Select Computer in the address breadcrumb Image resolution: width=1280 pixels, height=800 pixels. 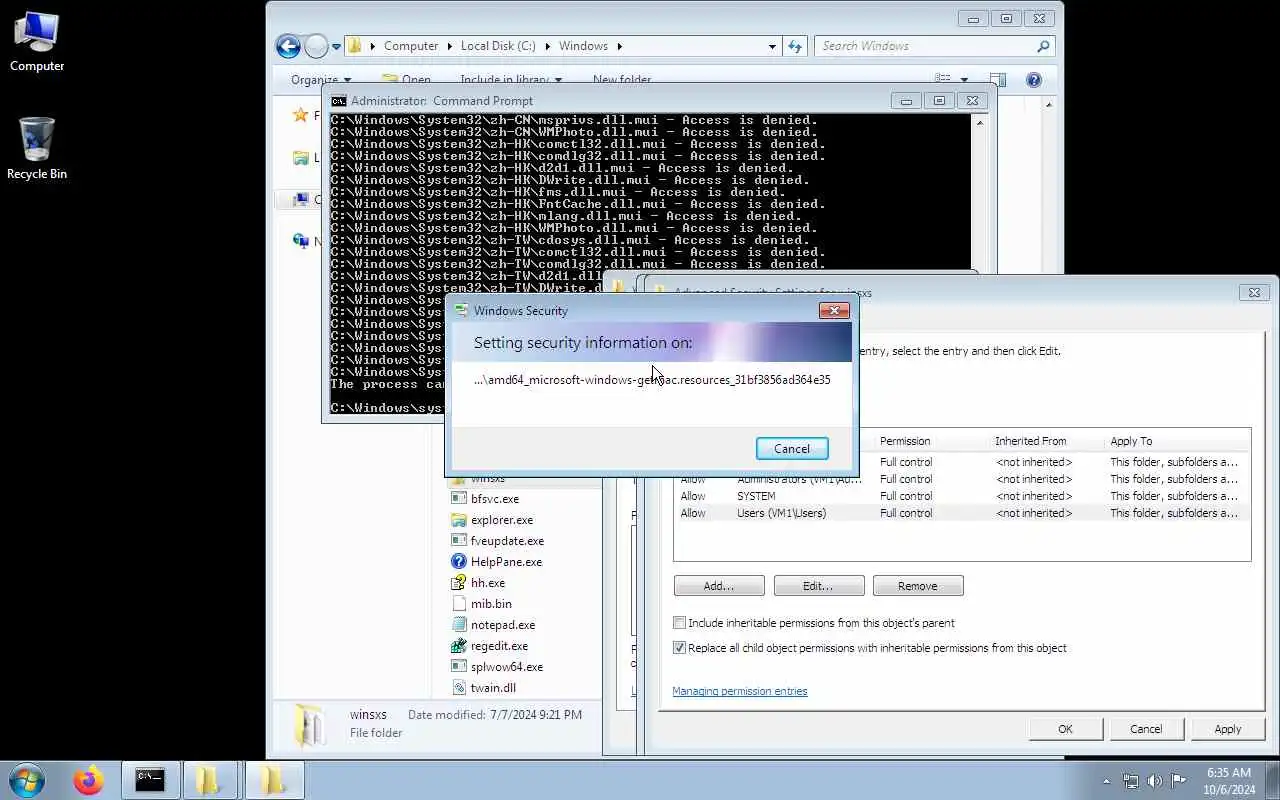411,46
